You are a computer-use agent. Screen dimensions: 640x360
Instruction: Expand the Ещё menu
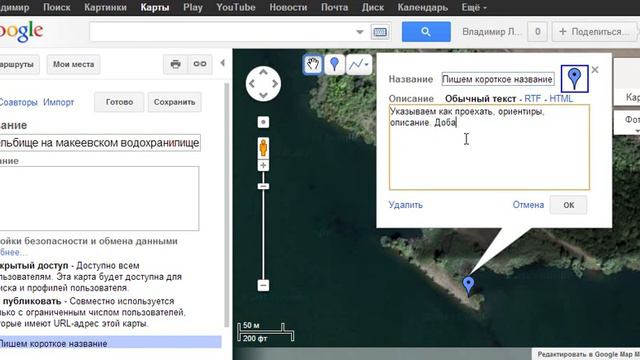pyautogui.click(x=474, y=7)
